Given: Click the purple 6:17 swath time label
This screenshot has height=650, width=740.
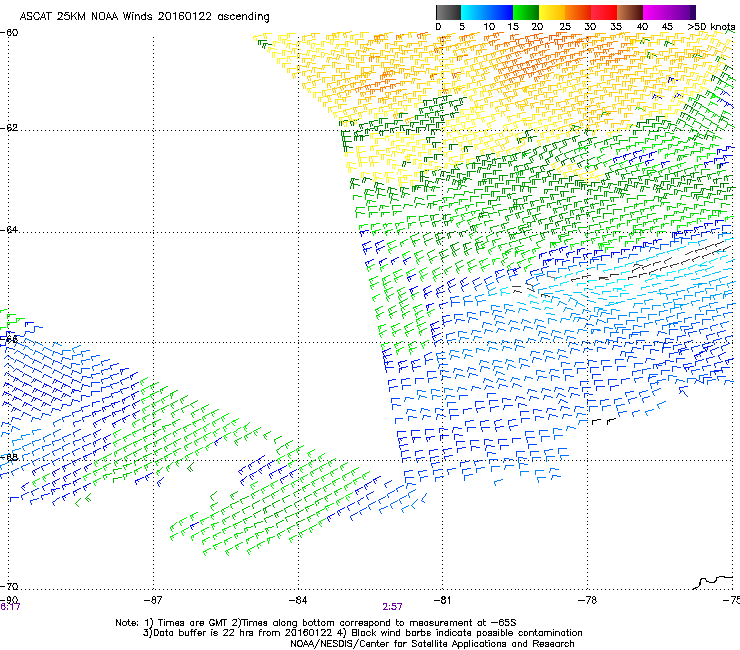Looking at the screenshot, I should pyautogui.click(x=10, y=607).
